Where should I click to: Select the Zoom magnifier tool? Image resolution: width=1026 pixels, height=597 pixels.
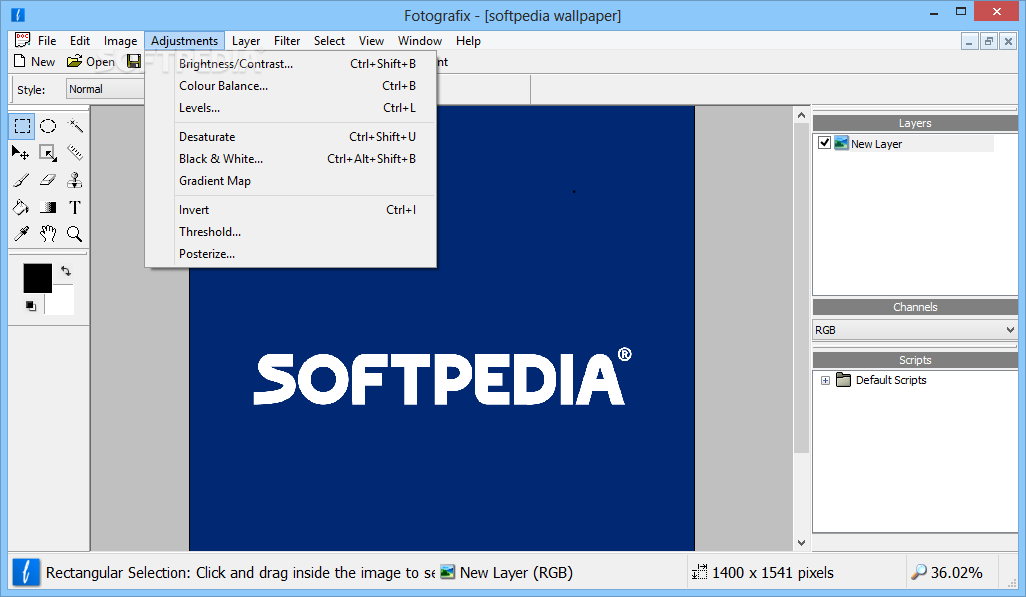click(x=75, y=234)
